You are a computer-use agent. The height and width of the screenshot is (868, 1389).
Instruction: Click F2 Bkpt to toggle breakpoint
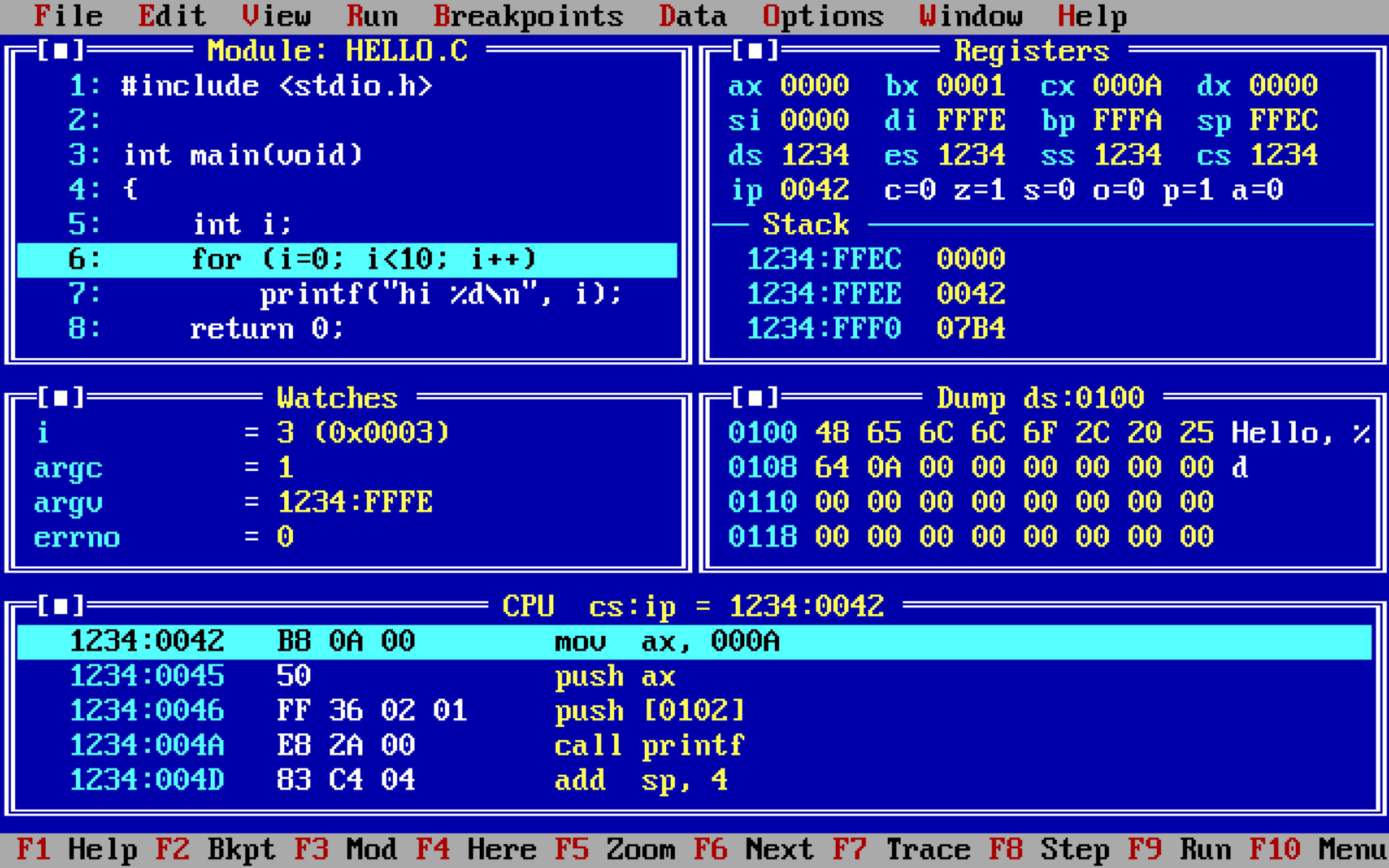[216, 850]
